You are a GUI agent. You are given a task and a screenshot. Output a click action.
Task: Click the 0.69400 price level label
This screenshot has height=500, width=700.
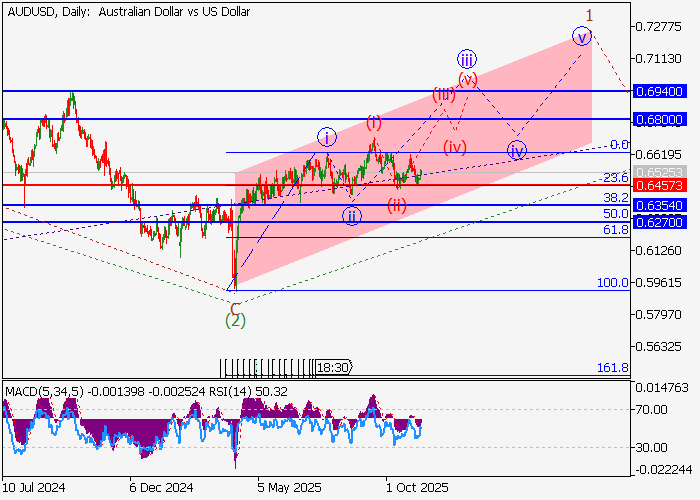(663, 91)
